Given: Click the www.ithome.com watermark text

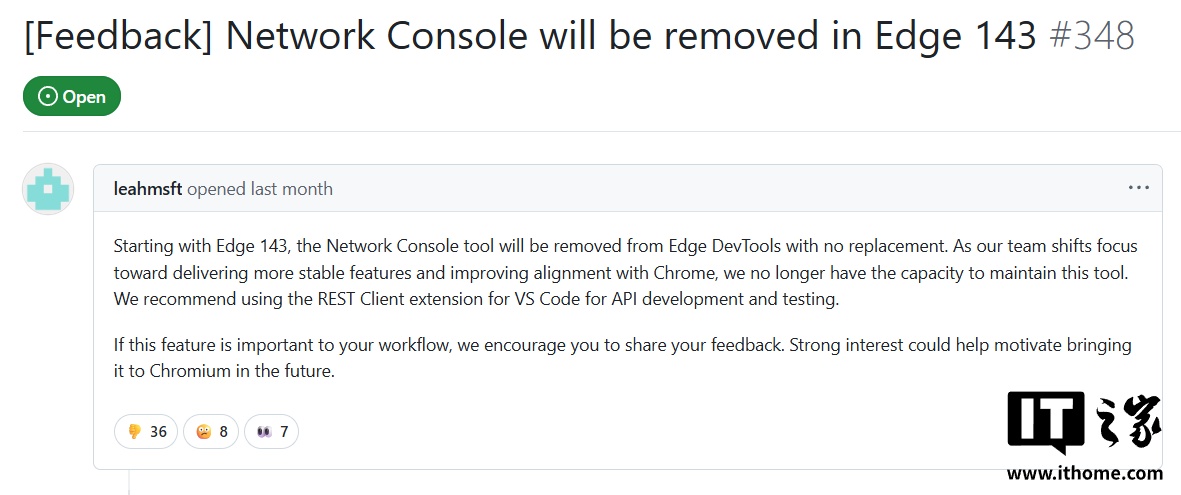Looking at the screenshot, I should tap(1085, 473).
